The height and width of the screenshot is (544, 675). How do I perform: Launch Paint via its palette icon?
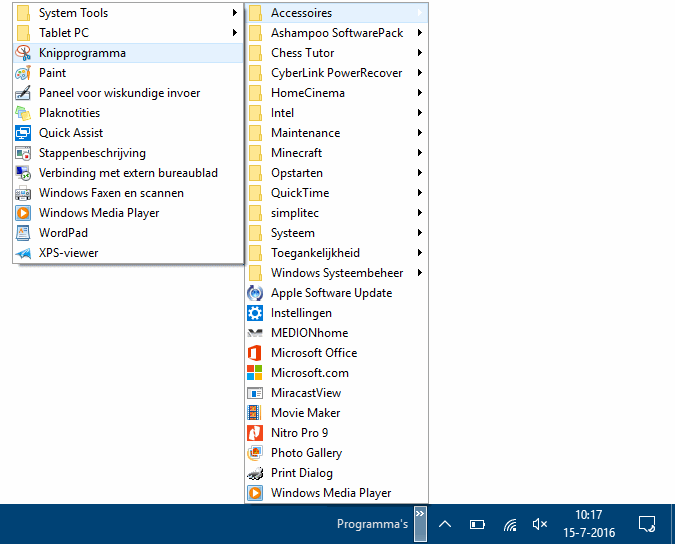(x=23, y=73)
